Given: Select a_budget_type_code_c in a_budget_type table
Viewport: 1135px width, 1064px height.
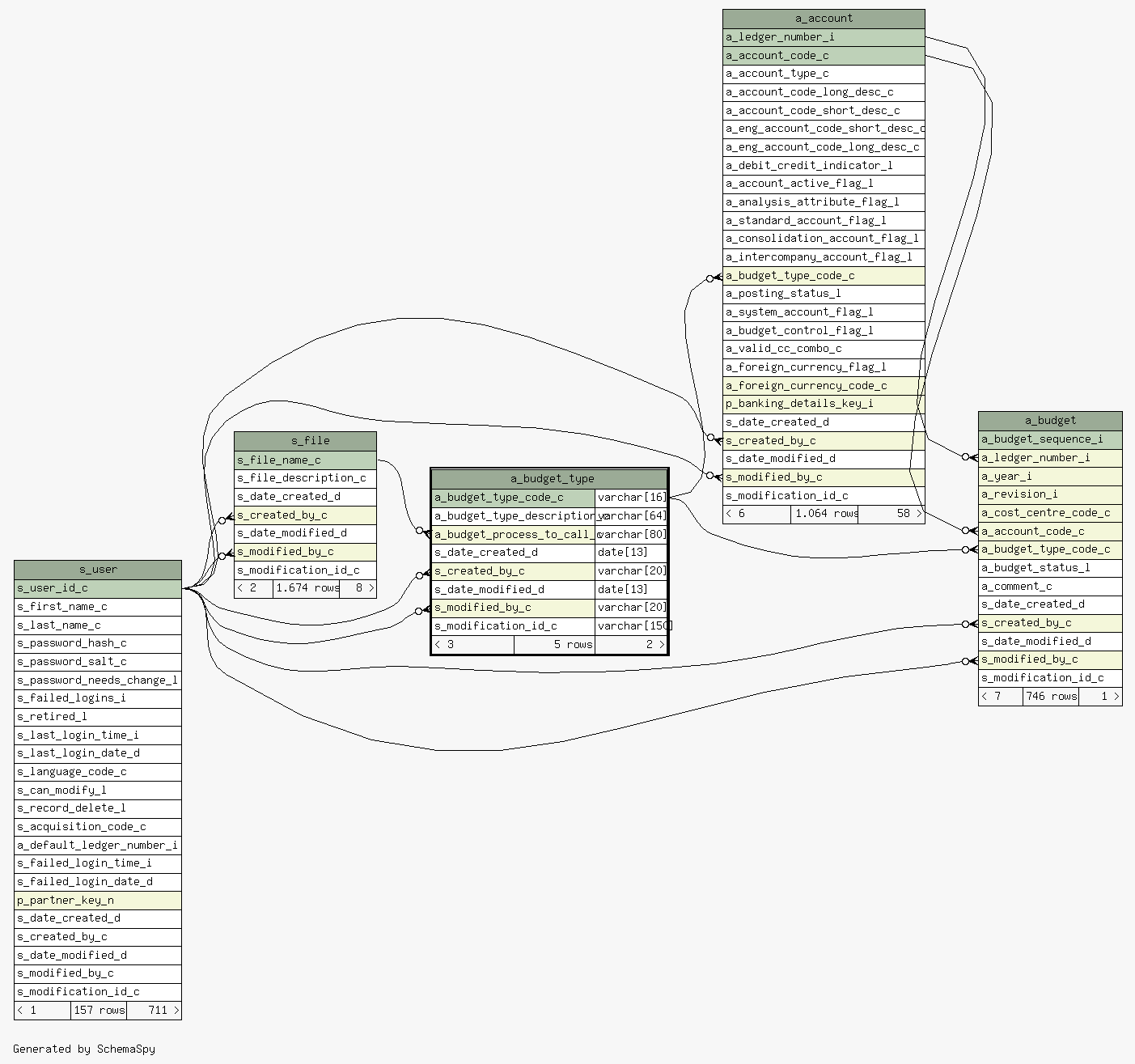Looking at the screenshot, I should click(x=514, y=498).
